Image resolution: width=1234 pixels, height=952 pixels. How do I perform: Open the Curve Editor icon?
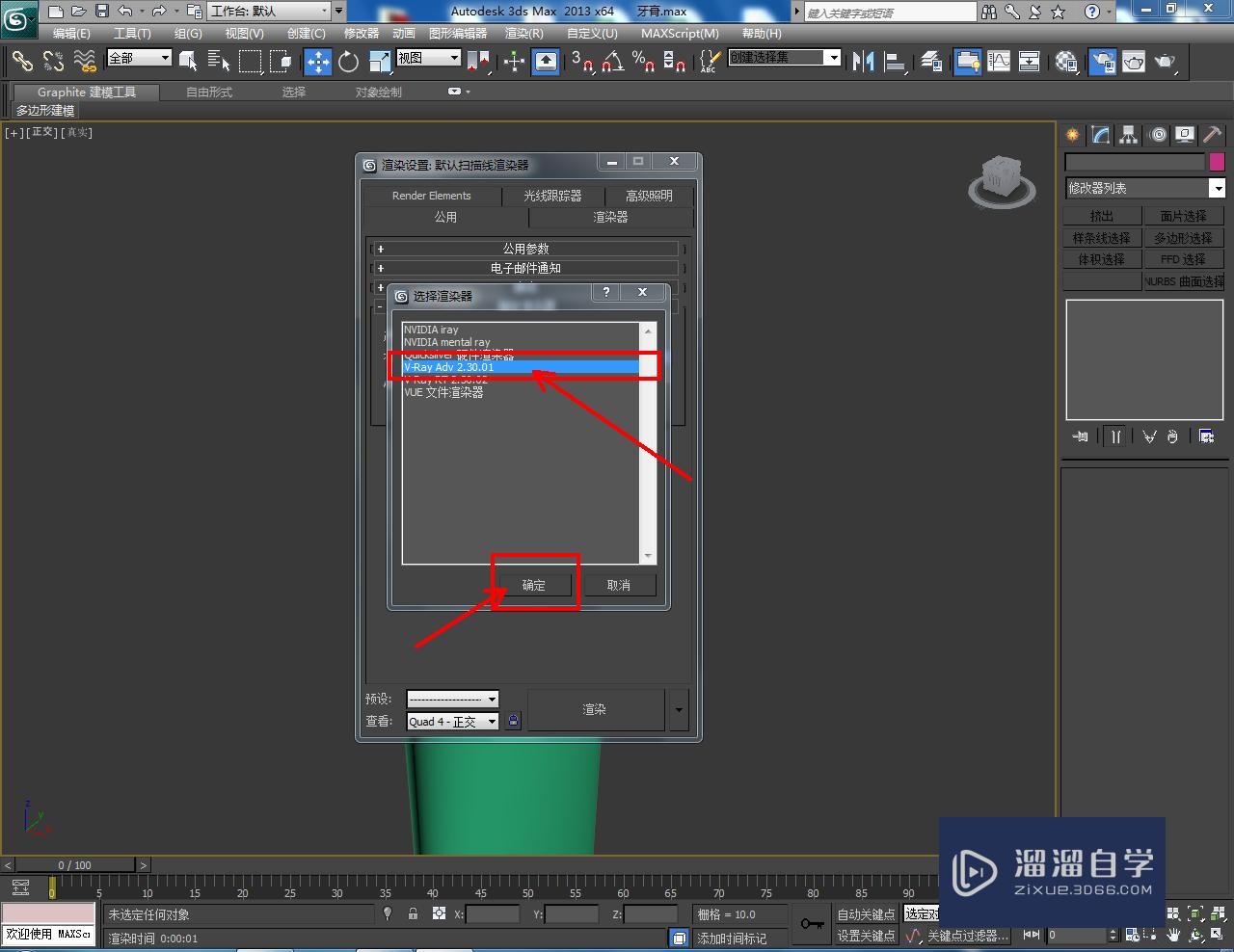(x=999, y=62)
